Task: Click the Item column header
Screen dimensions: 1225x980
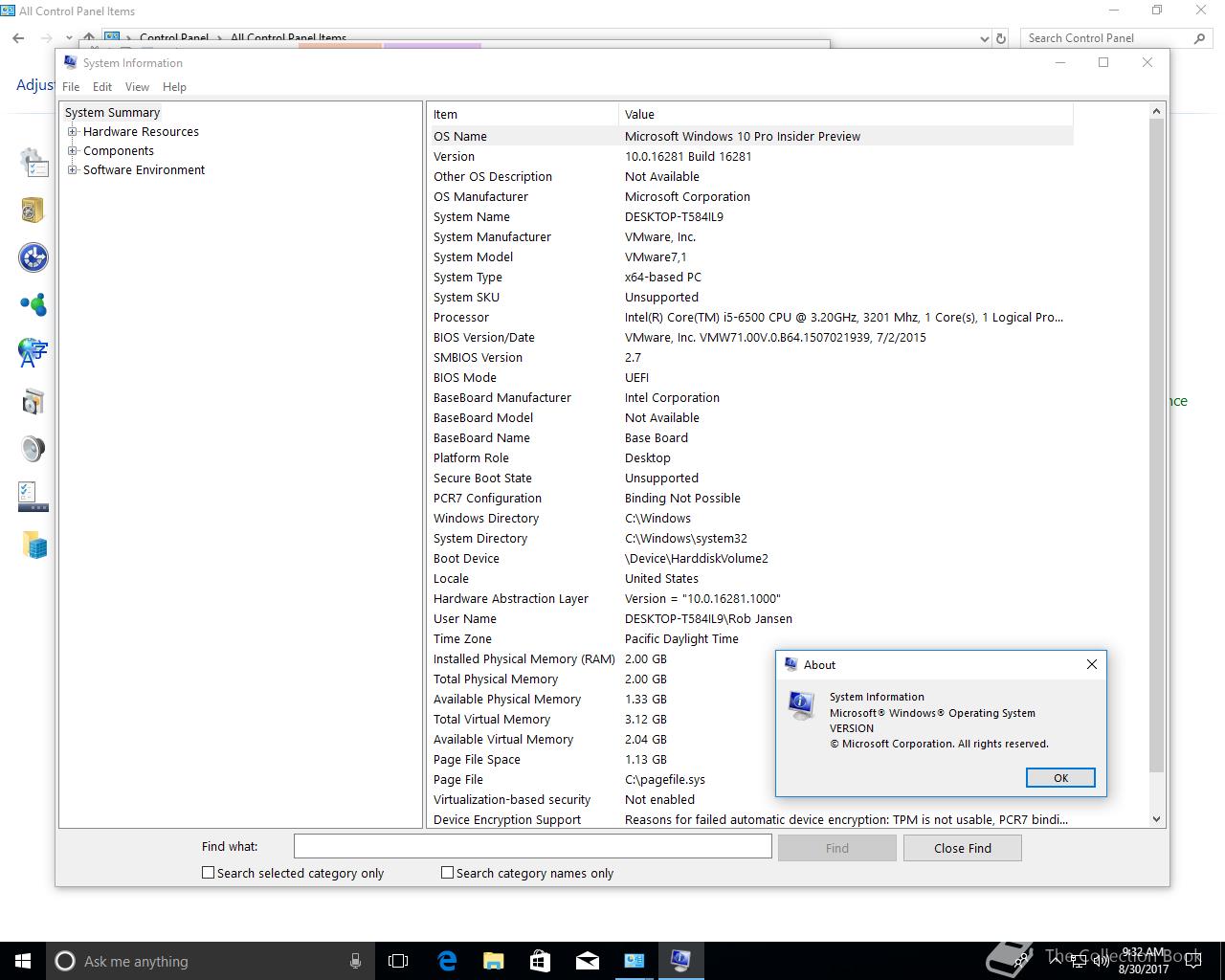Action: 523,114
